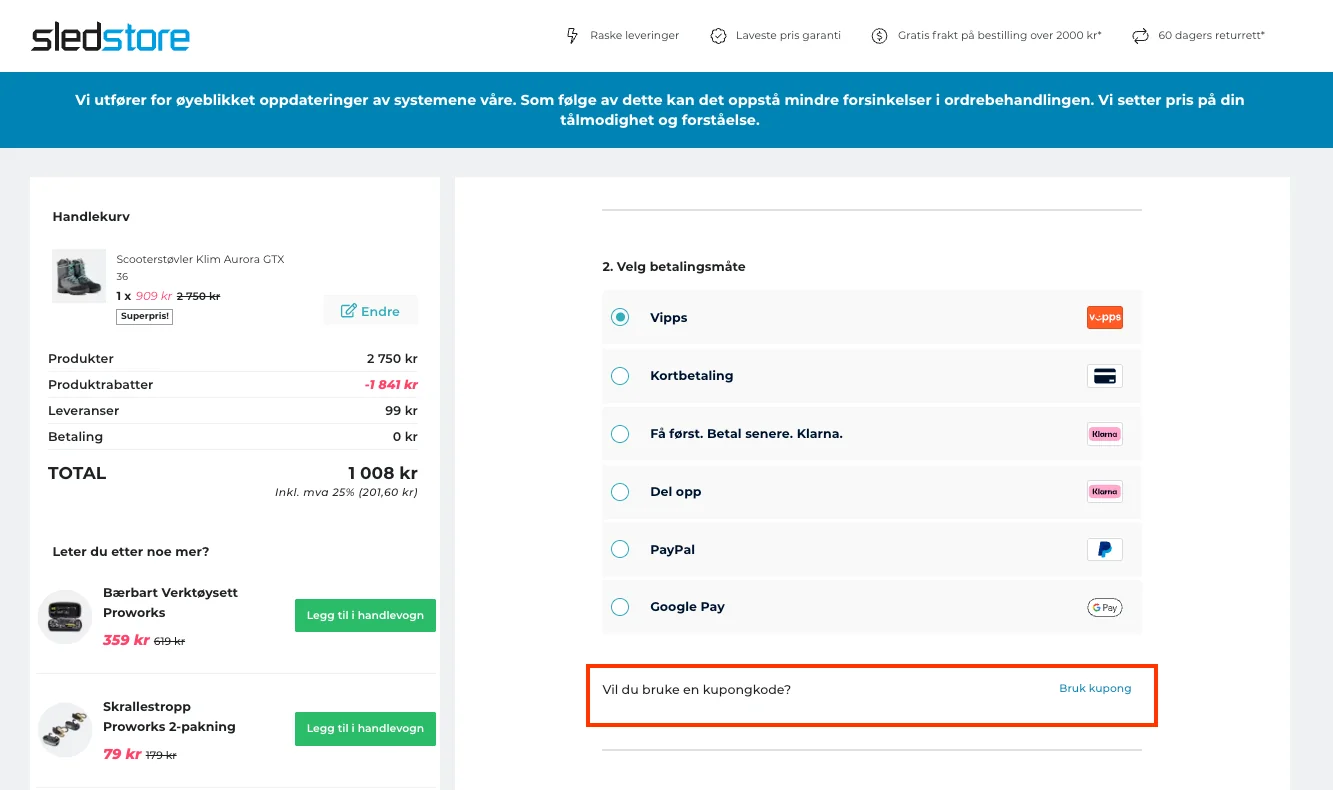This screenshot has width=1333, height=790.
Task: Click Bærbart Verktøysett product thumbnail
Action: tap(65, 616)
